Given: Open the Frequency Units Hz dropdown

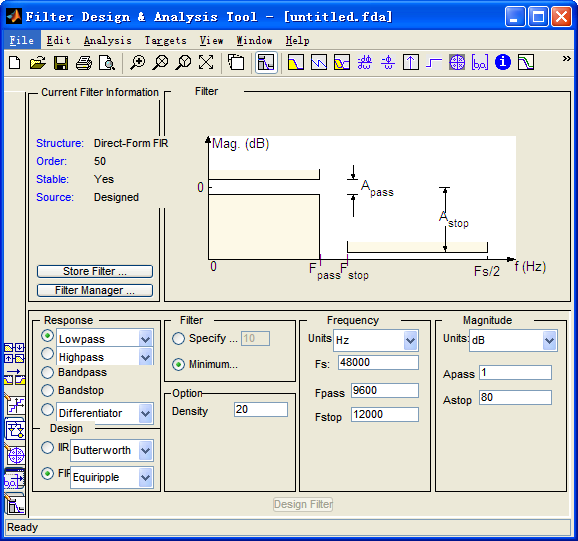Looking at the screenshot, I should tap(376, 340).
